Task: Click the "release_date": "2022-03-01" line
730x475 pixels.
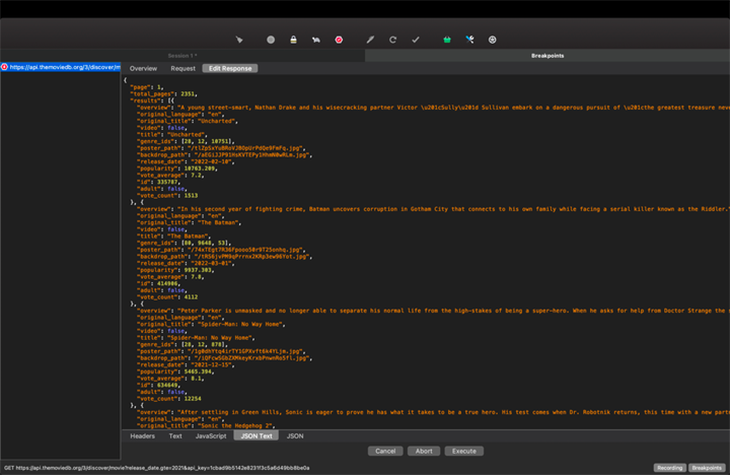Action: pyautogui.click(x=186, y=263)
